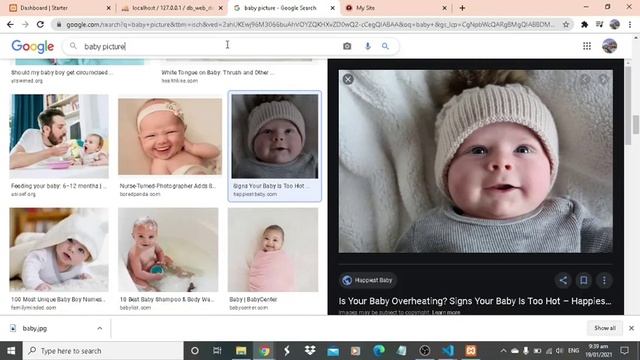The image size is (640, 360).
Task: Close the Dashboard | Starter tab
Action: tap(108, 8)
